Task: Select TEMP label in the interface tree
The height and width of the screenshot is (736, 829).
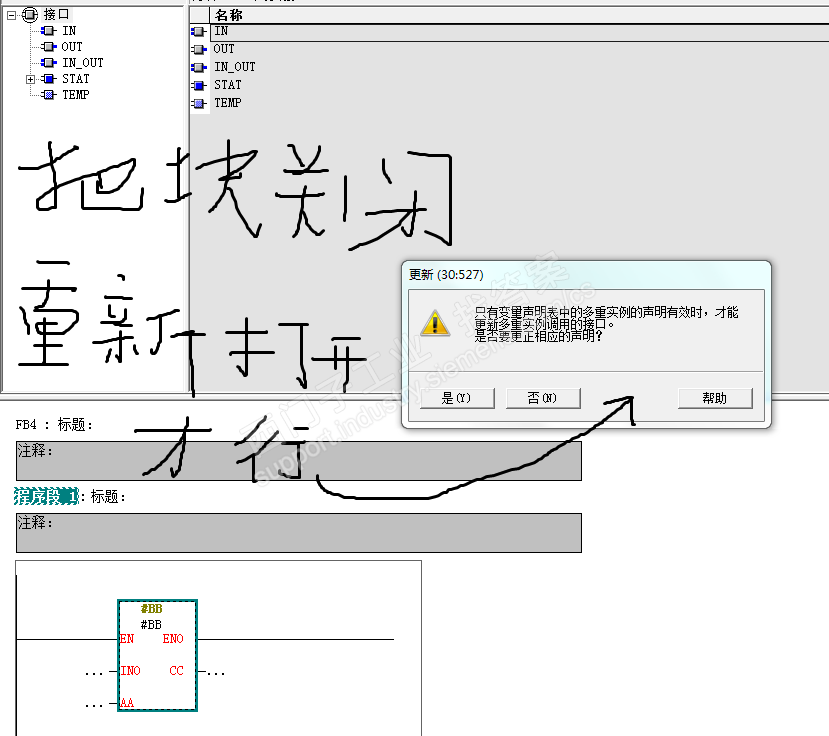Action: 76,95
